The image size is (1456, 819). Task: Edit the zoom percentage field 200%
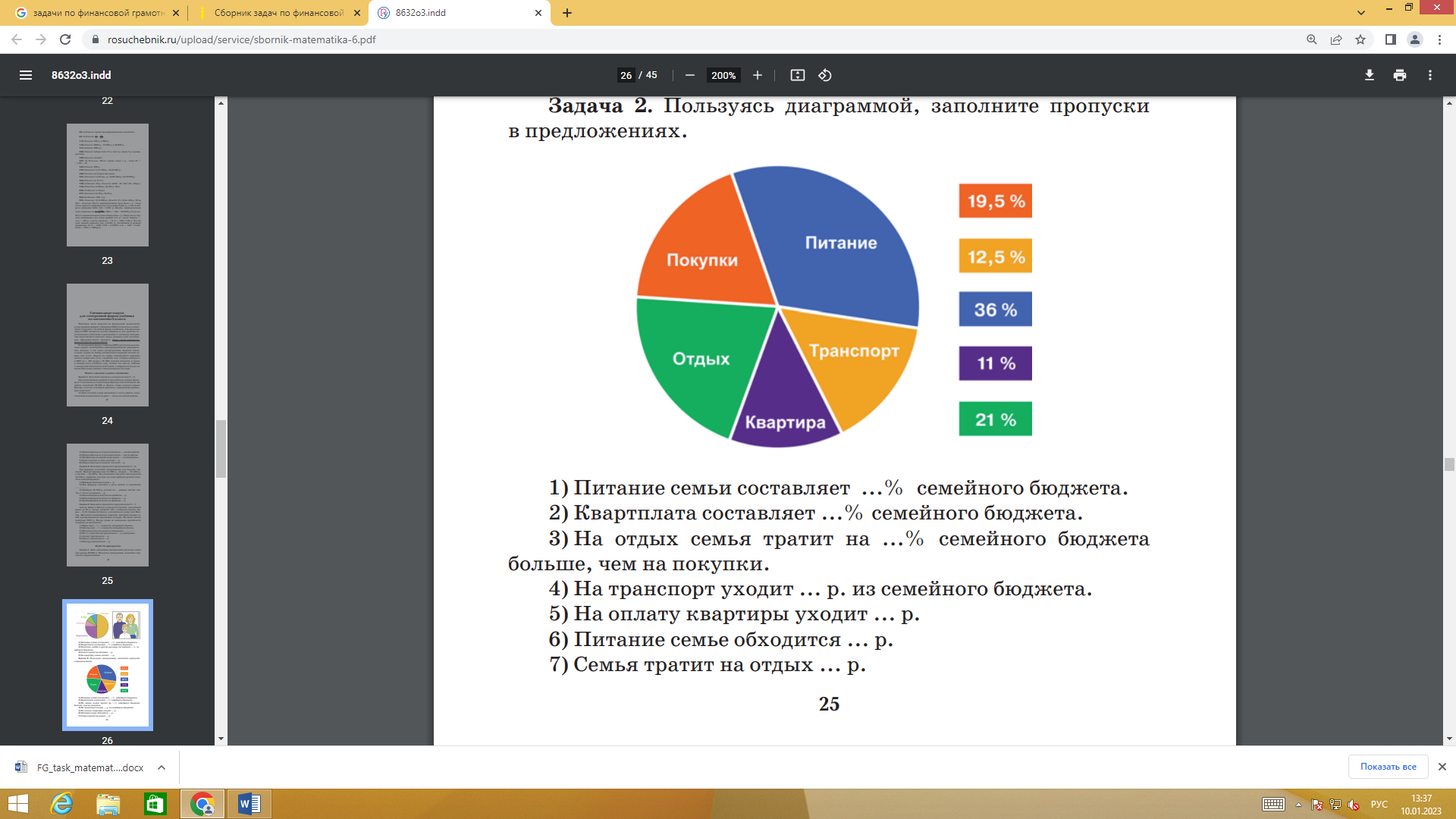pos(723,75)
